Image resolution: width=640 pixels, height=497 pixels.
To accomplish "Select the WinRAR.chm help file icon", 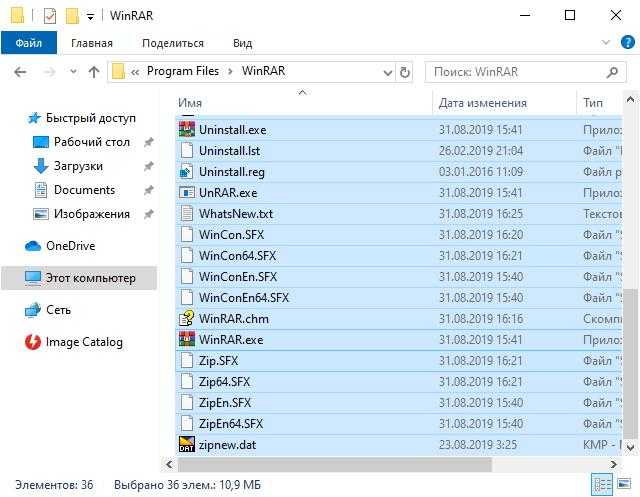I will 187,319.
